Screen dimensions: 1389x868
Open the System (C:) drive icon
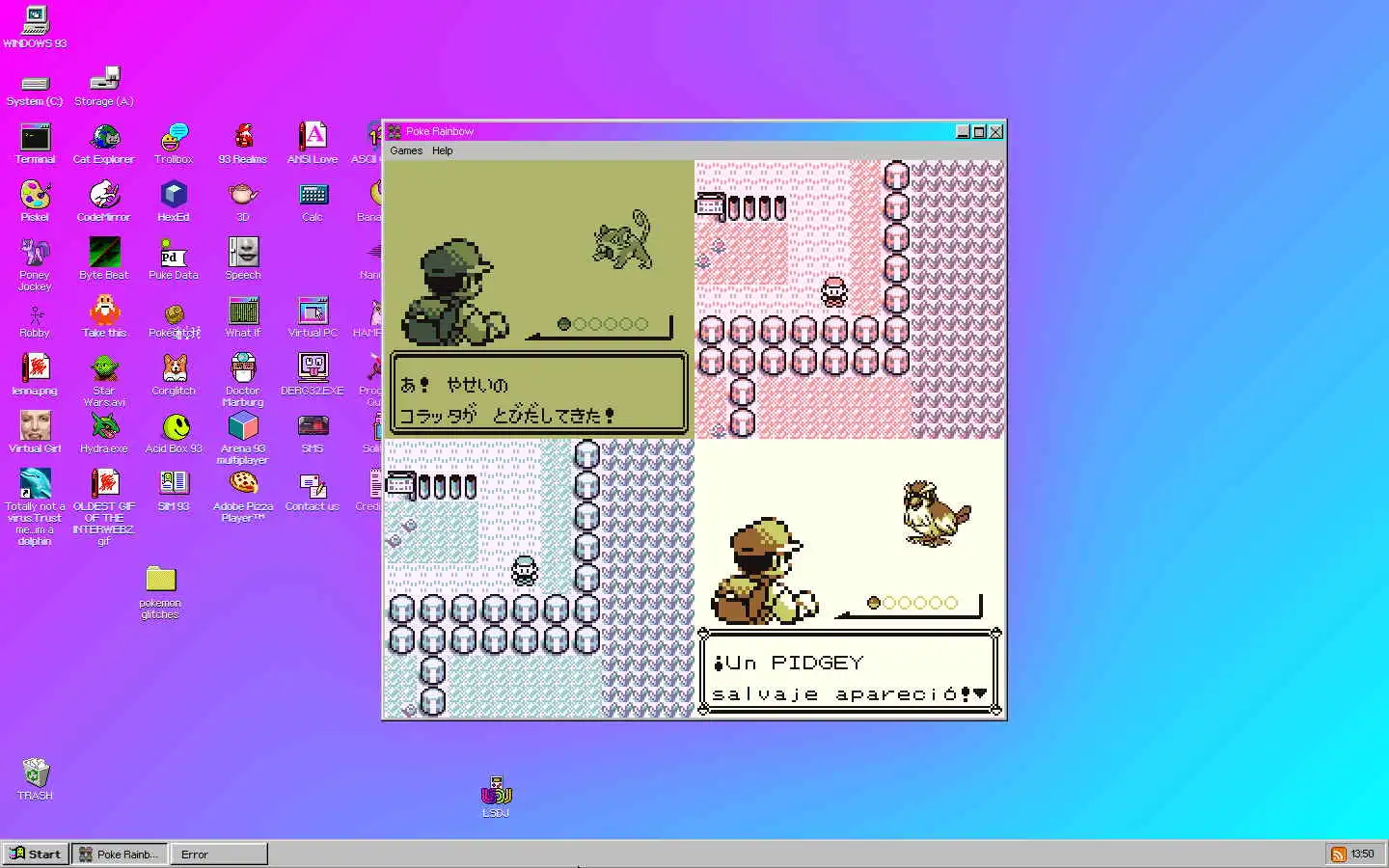point(35,89)
